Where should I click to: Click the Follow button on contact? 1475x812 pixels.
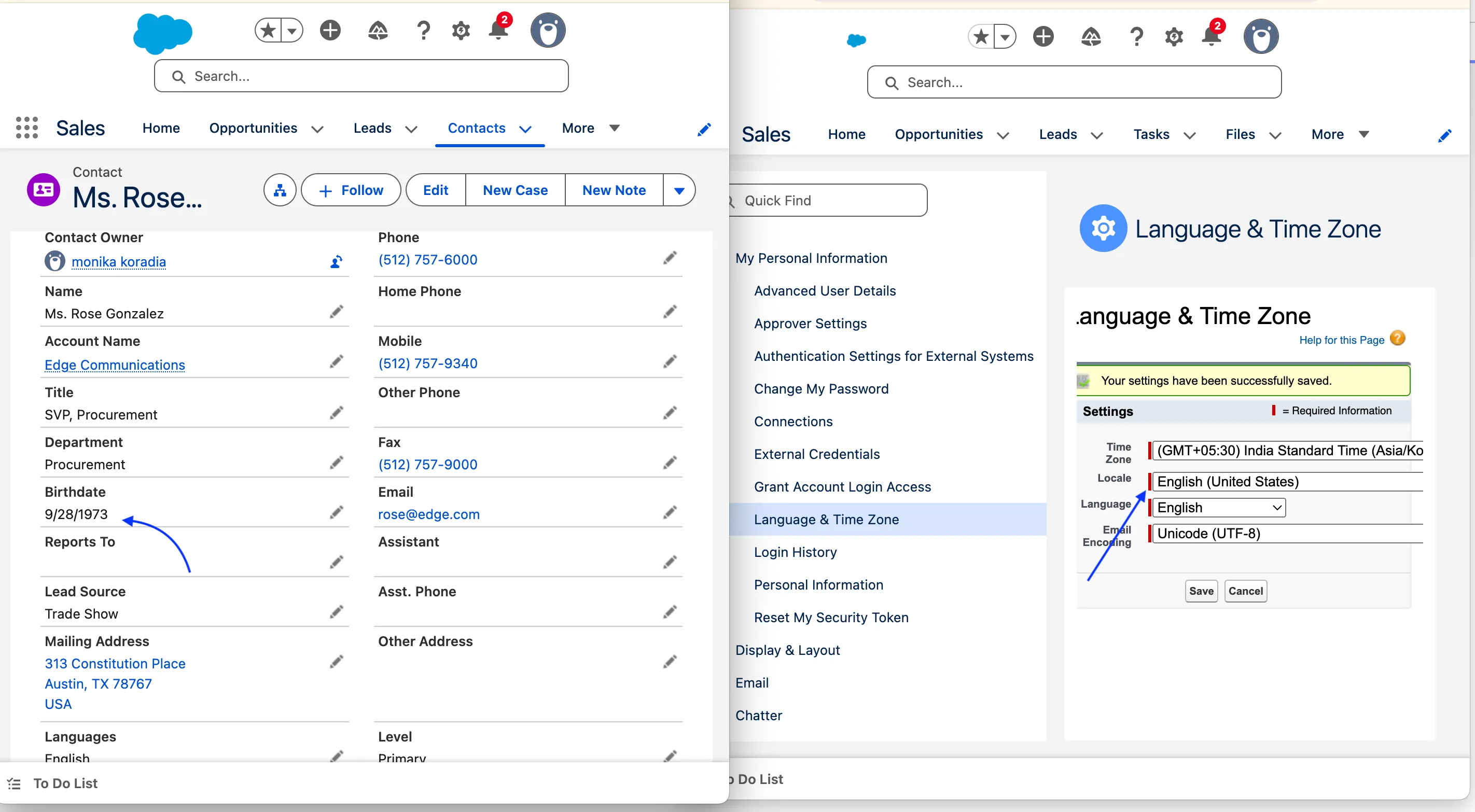[x=351, y=190]
